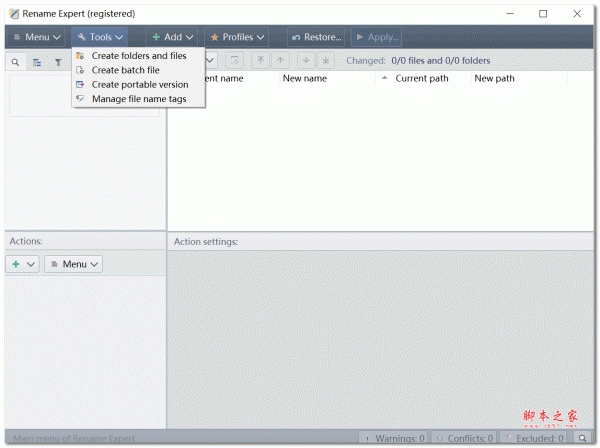
Task: Open the main Menu dropdown
Action: point(36,37)
